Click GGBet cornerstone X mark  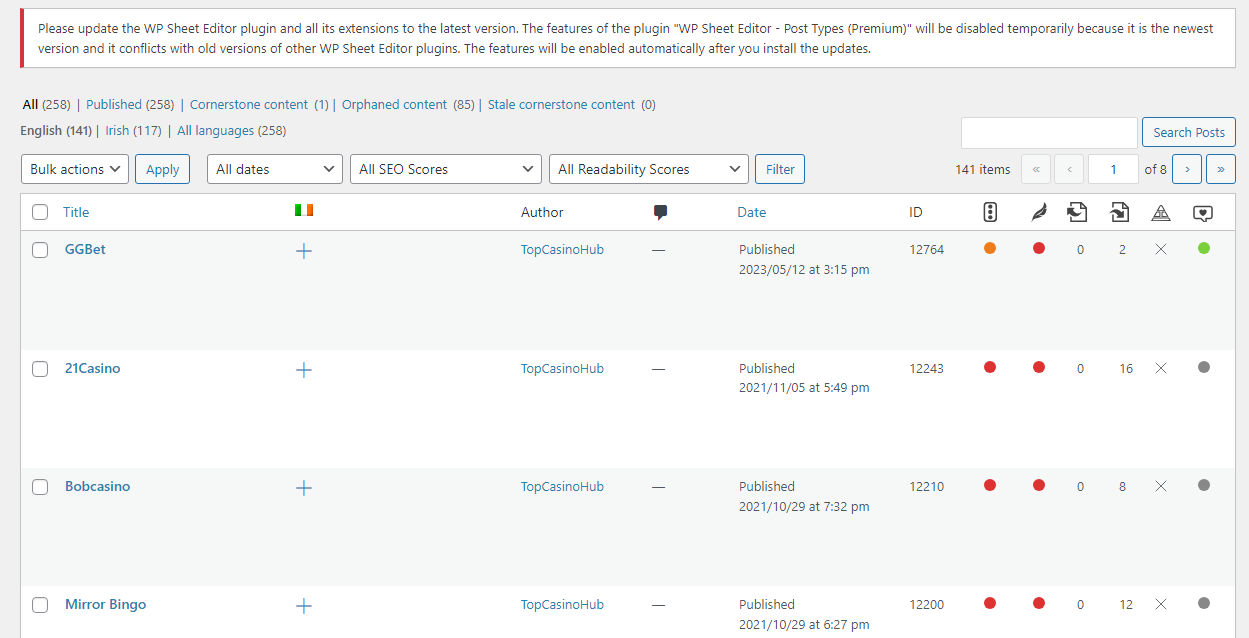tap(1161, 249)
